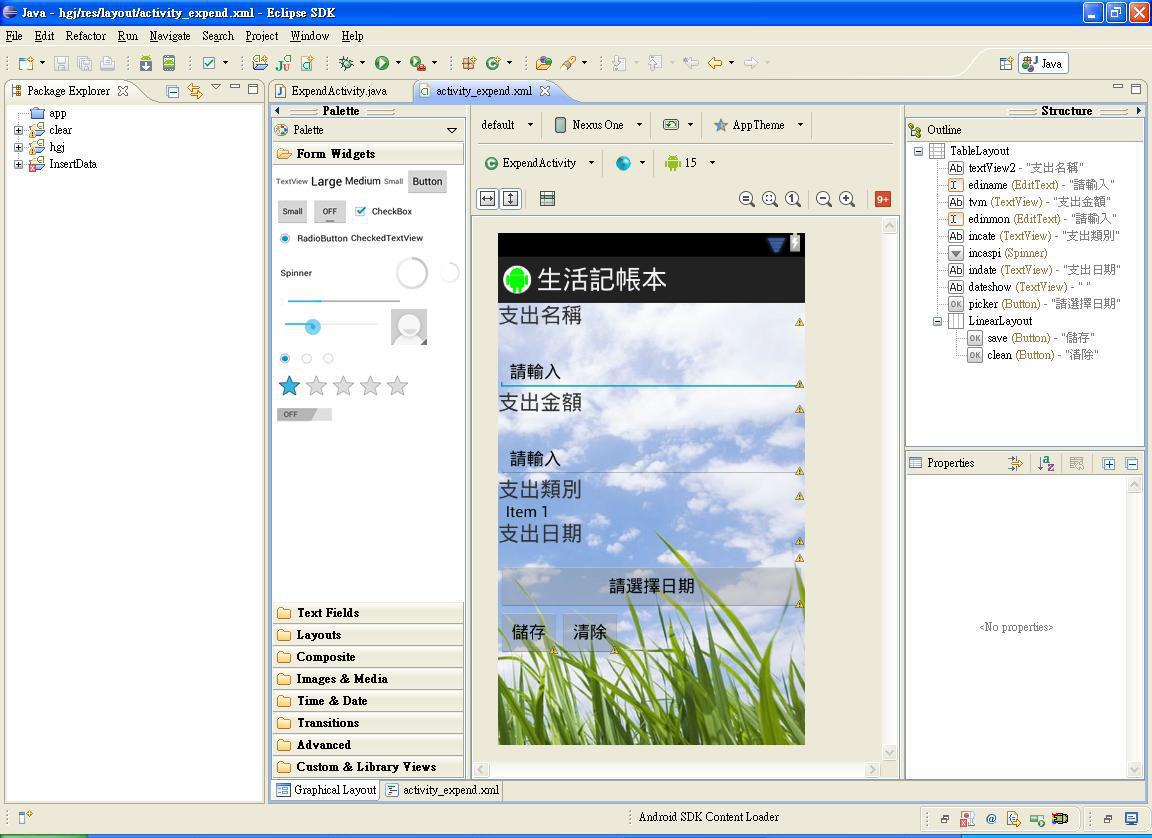
Task: Open the Android SDK Manager icon
Action: (x=146, y=63)
